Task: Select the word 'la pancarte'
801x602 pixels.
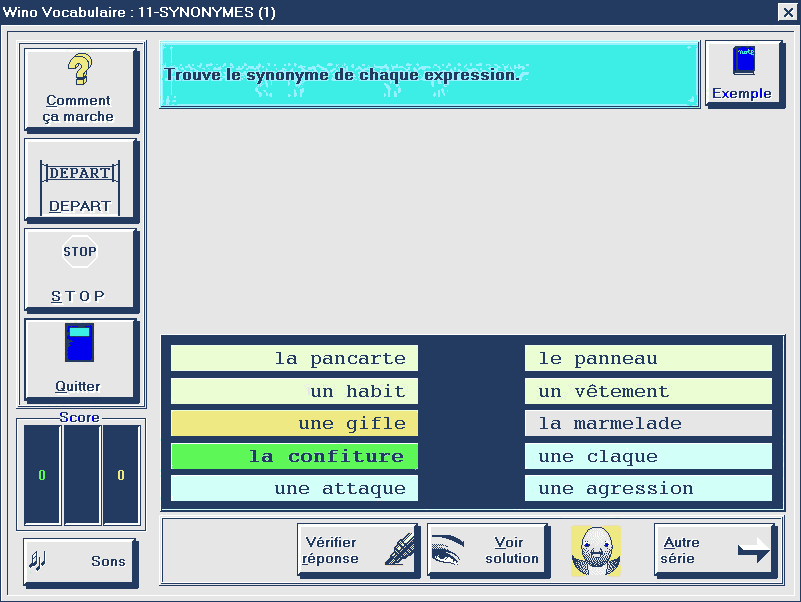Action: (x=294, y=358)
